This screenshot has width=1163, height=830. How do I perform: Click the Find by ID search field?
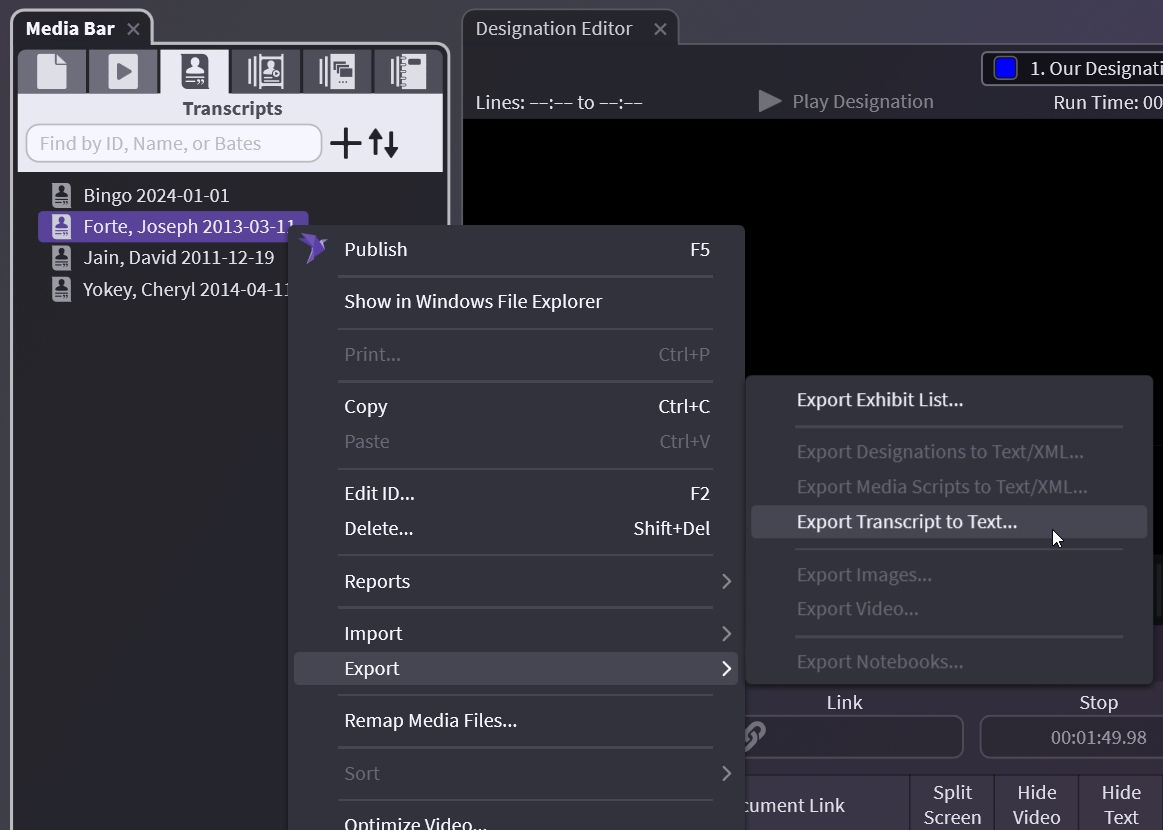174,143
